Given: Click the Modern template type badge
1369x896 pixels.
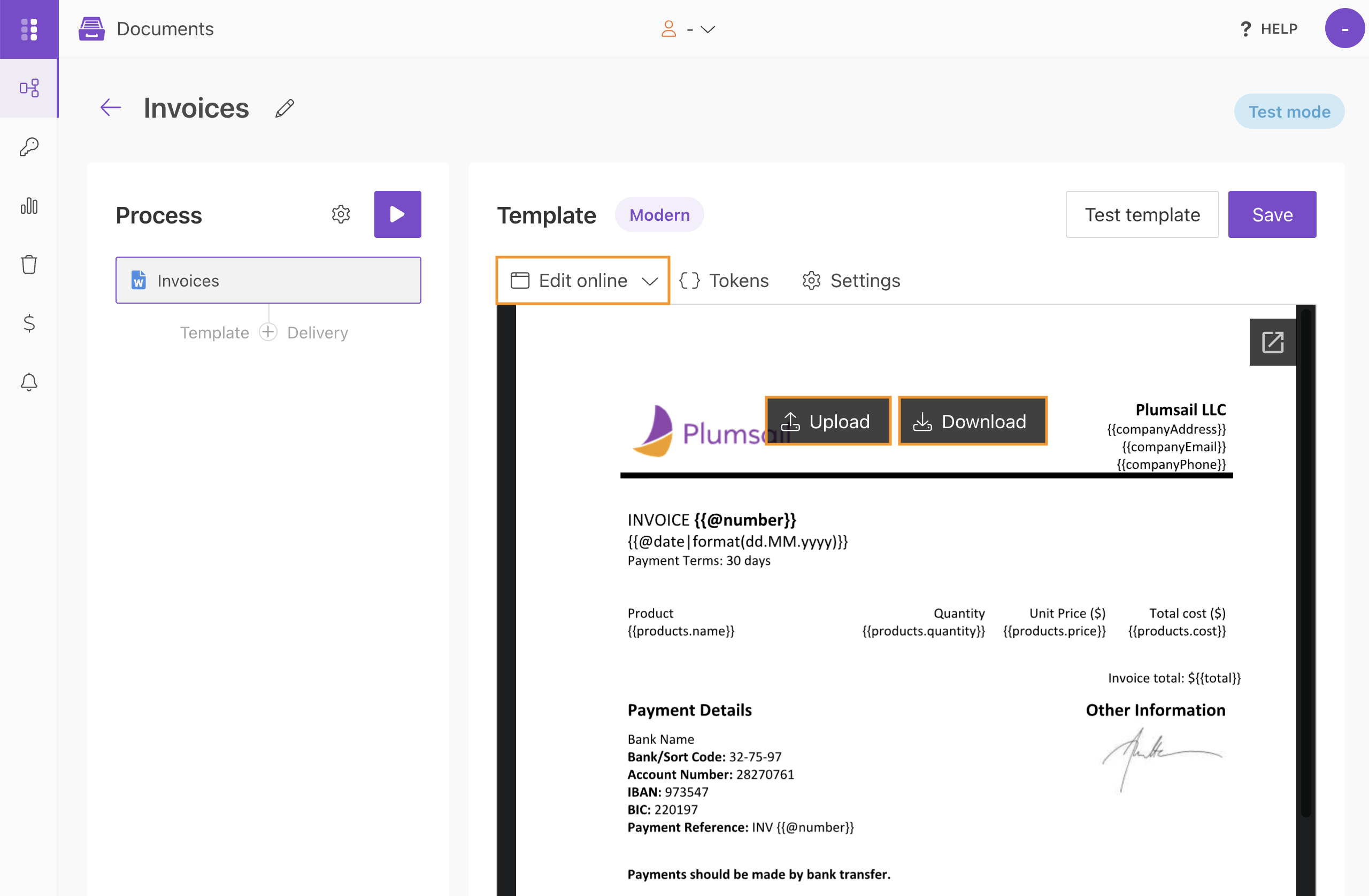Looking at the screenshot, I should point(659,214).
